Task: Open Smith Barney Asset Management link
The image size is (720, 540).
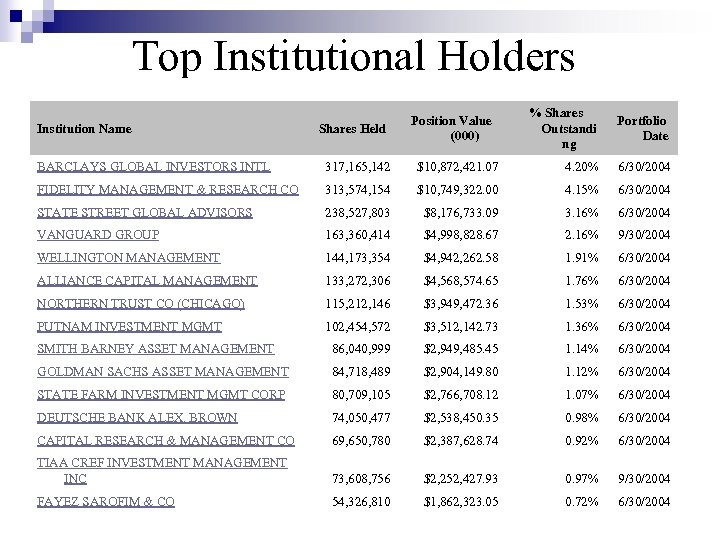Action: click(155, 349)
